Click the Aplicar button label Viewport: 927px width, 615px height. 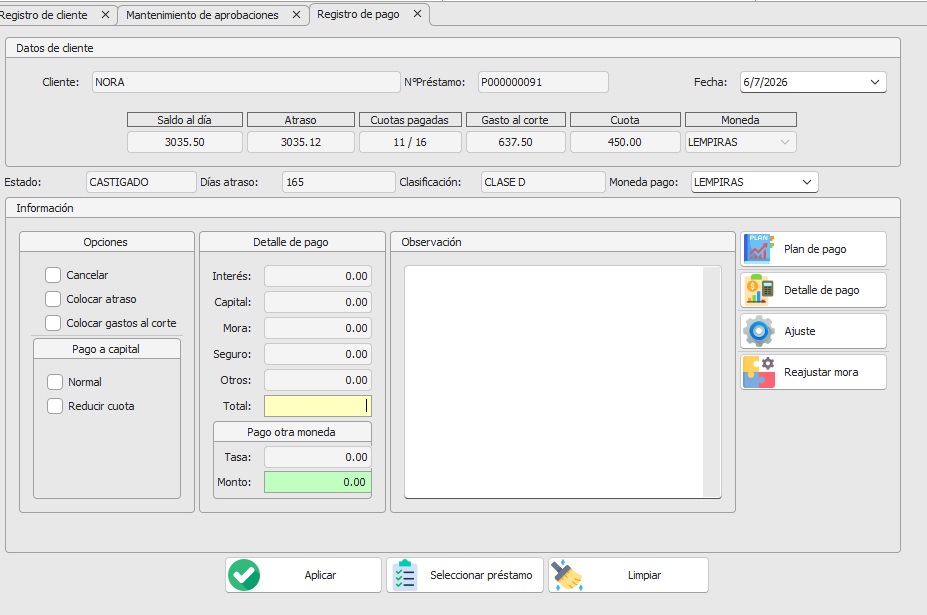(x=320, y=575)
